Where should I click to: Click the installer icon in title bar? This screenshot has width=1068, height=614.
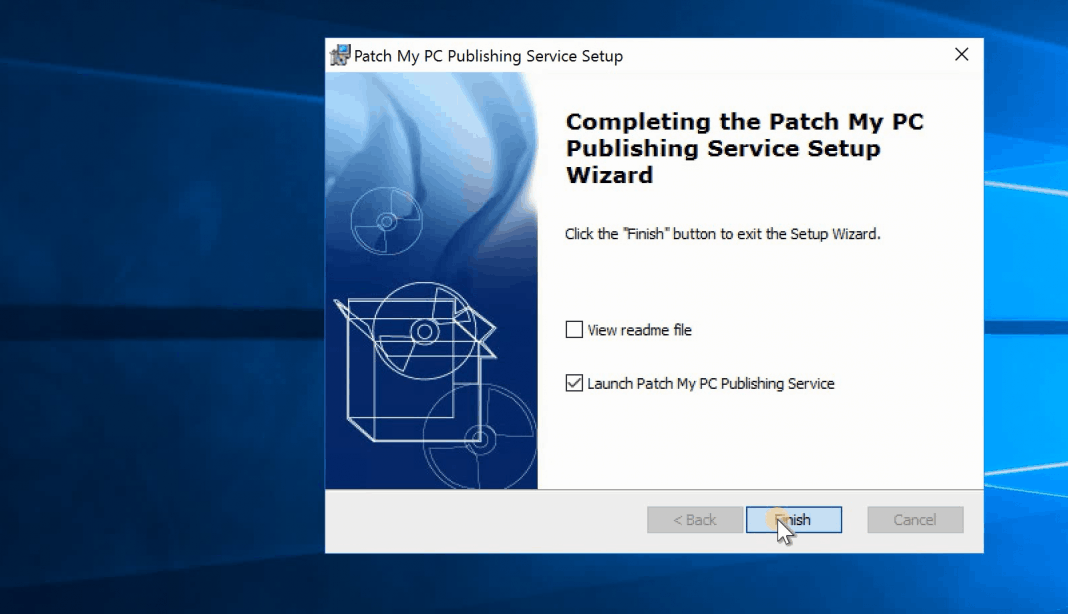pos(340,55)
